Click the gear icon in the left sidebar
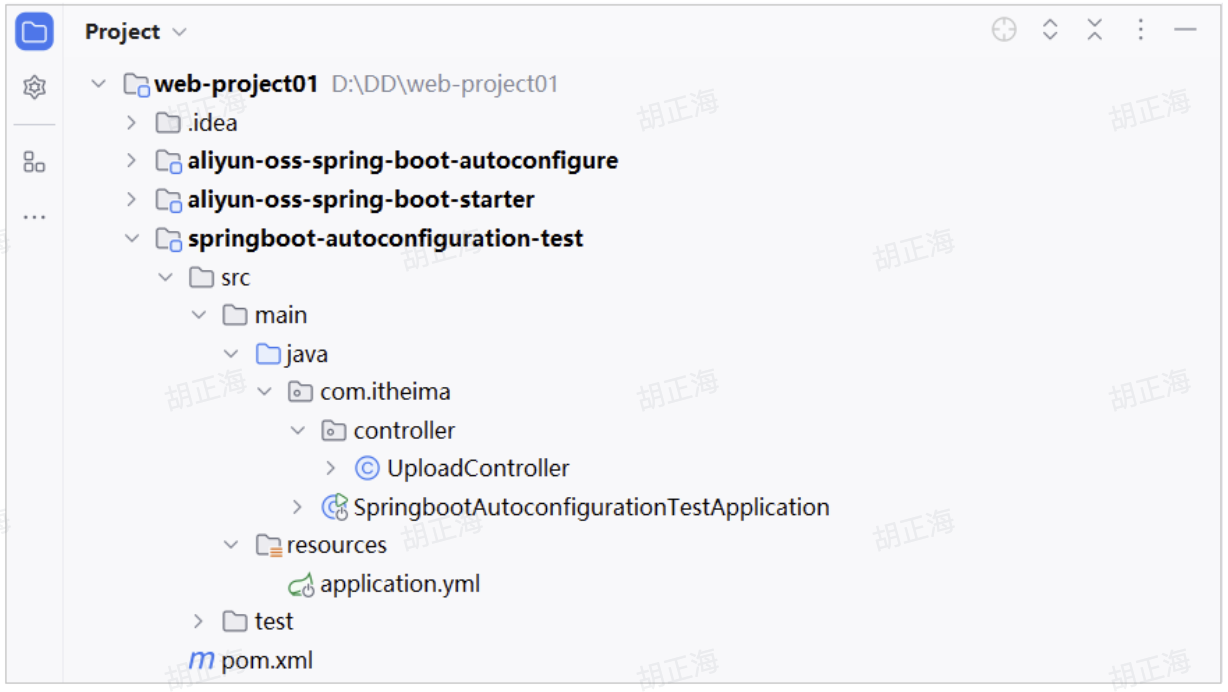 tap(34, 85)
